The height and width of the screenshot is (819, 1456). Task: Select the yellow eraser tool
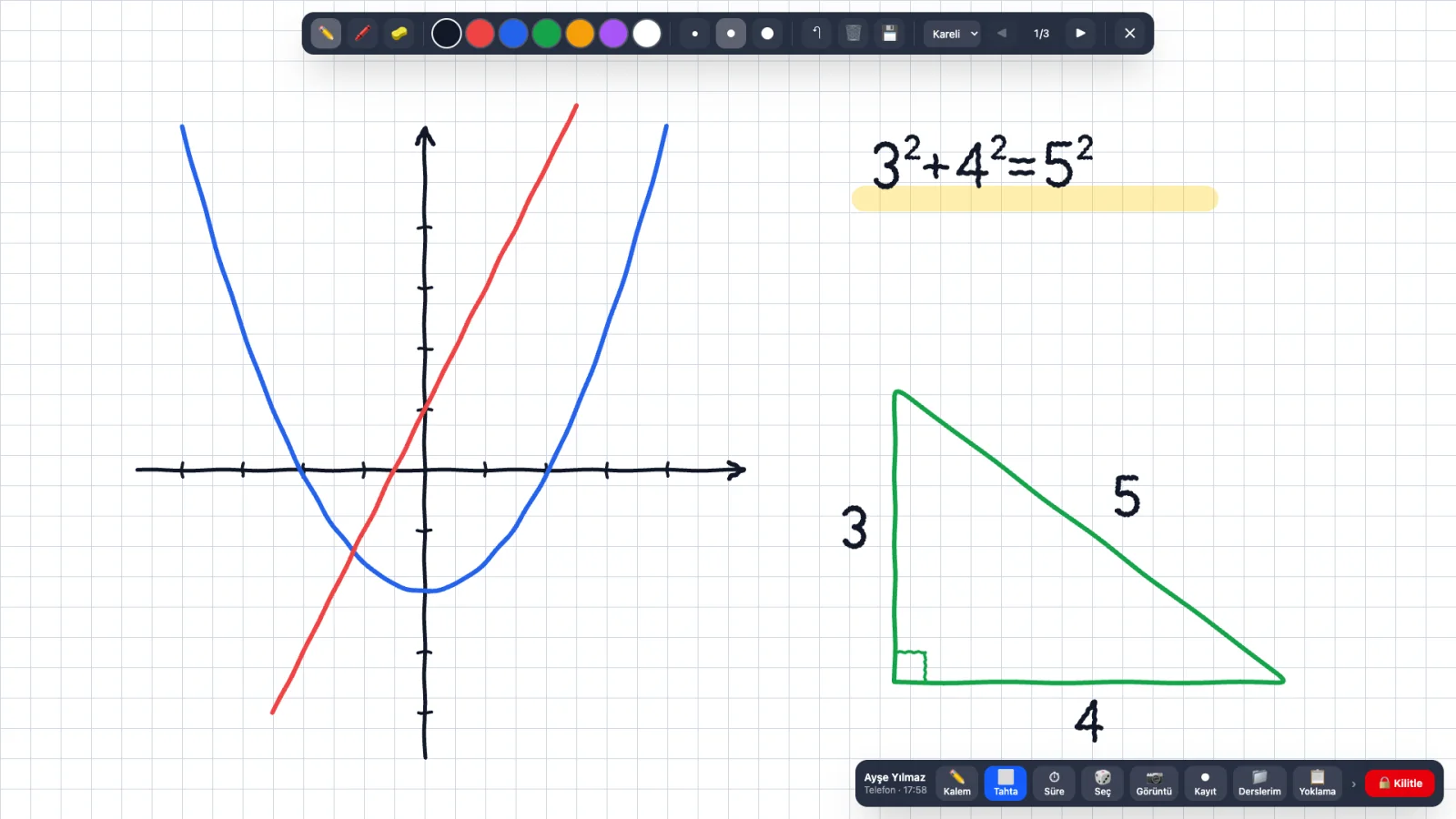point(399,34)
